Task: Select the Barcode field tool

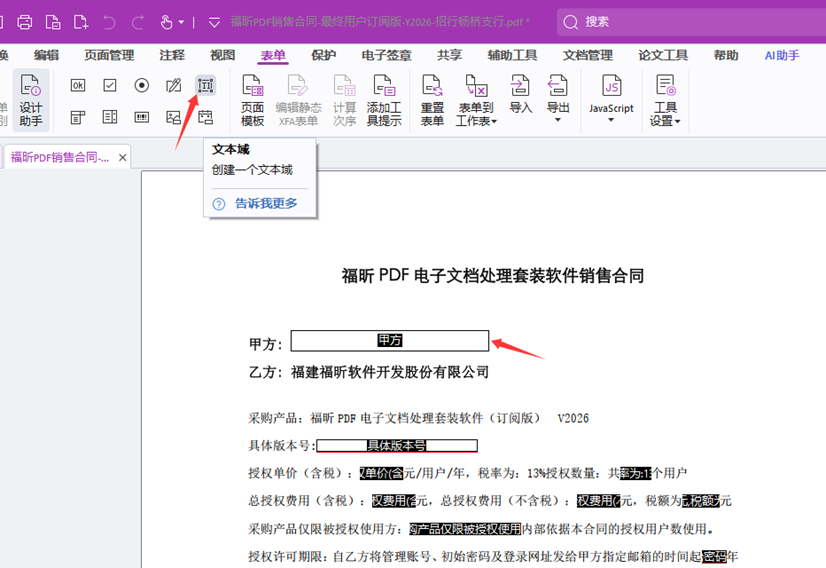Action: click(x=142, y=118)
